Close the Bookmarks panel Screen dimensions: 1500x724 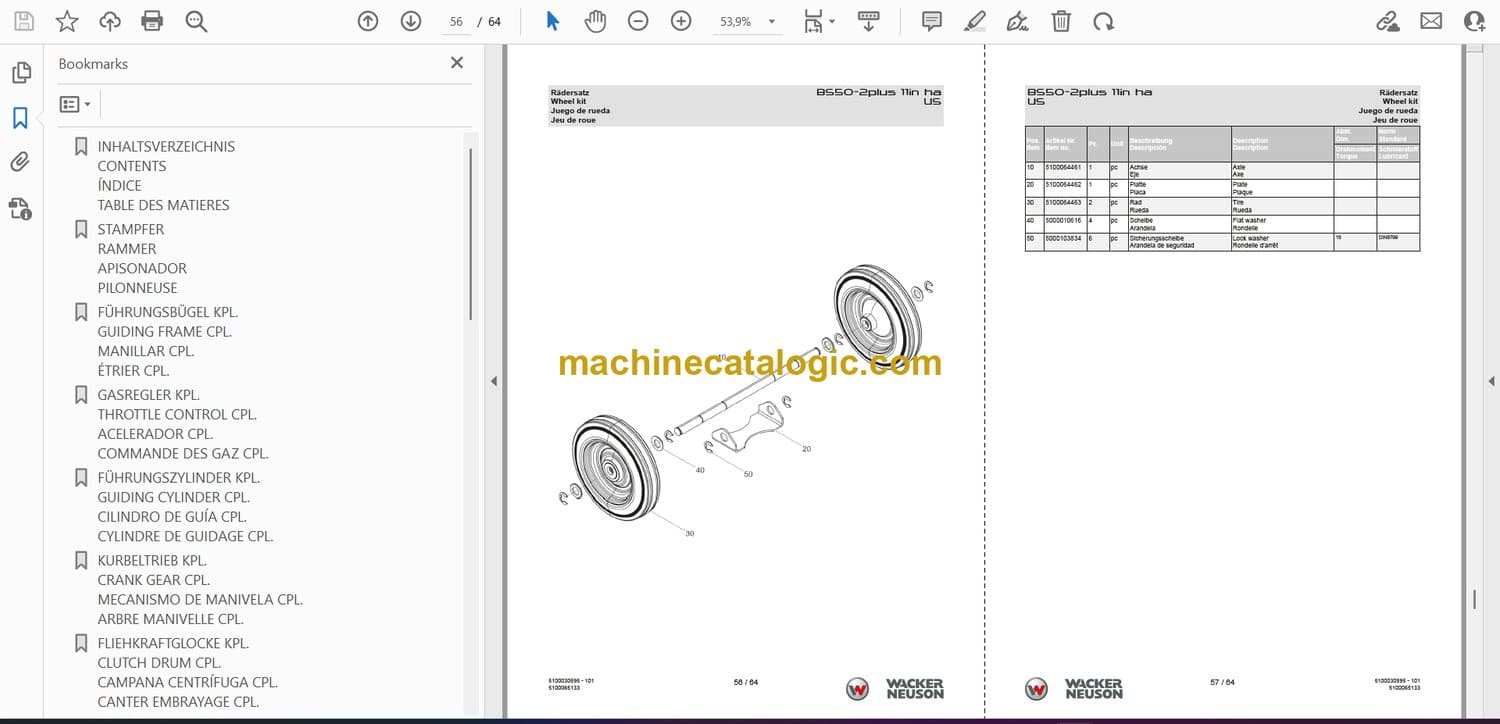tap(457, 63)
